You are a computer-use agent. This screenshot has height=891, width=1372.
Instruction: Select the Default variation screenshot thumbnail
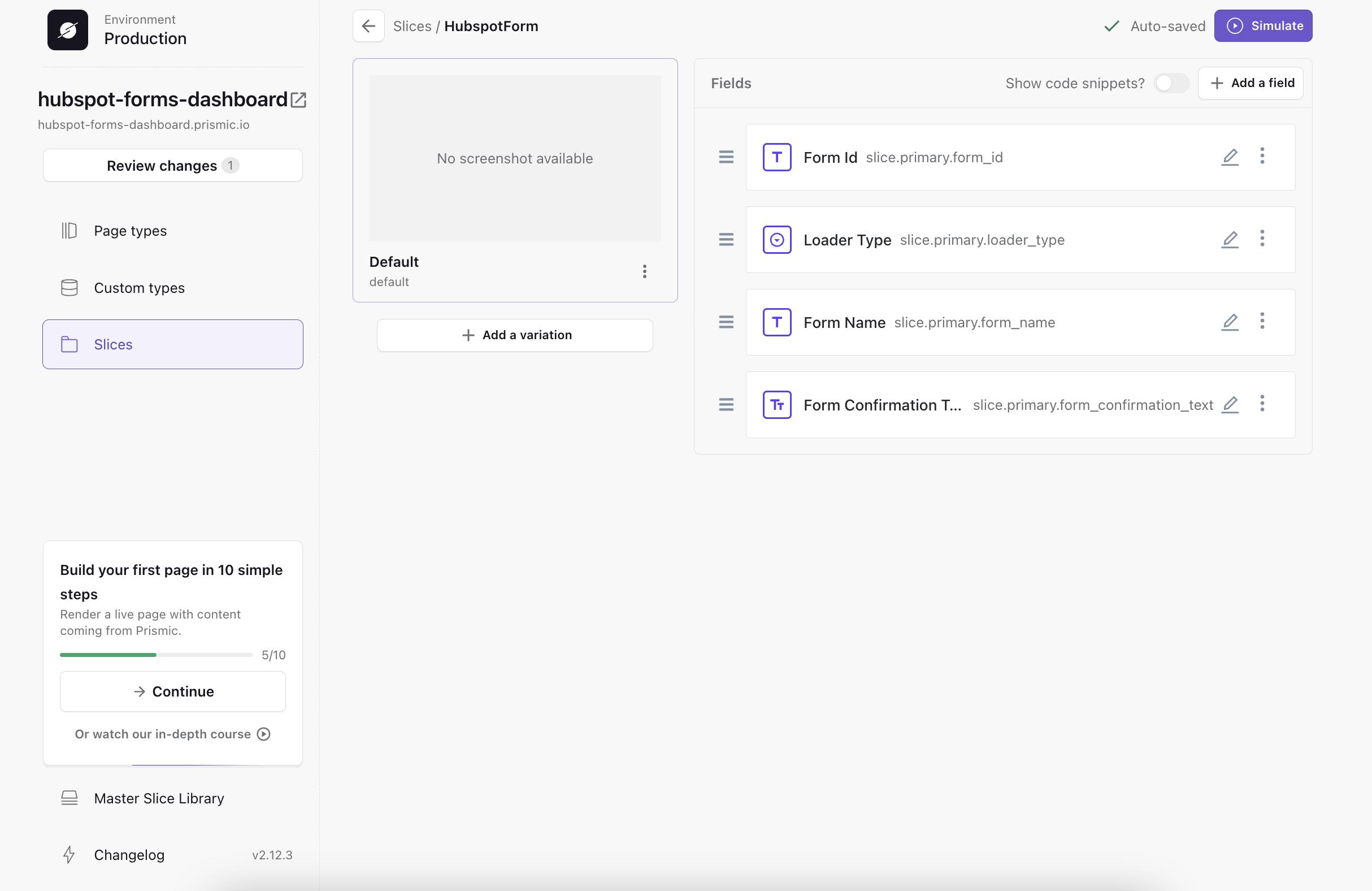click(x=514, y=158)
